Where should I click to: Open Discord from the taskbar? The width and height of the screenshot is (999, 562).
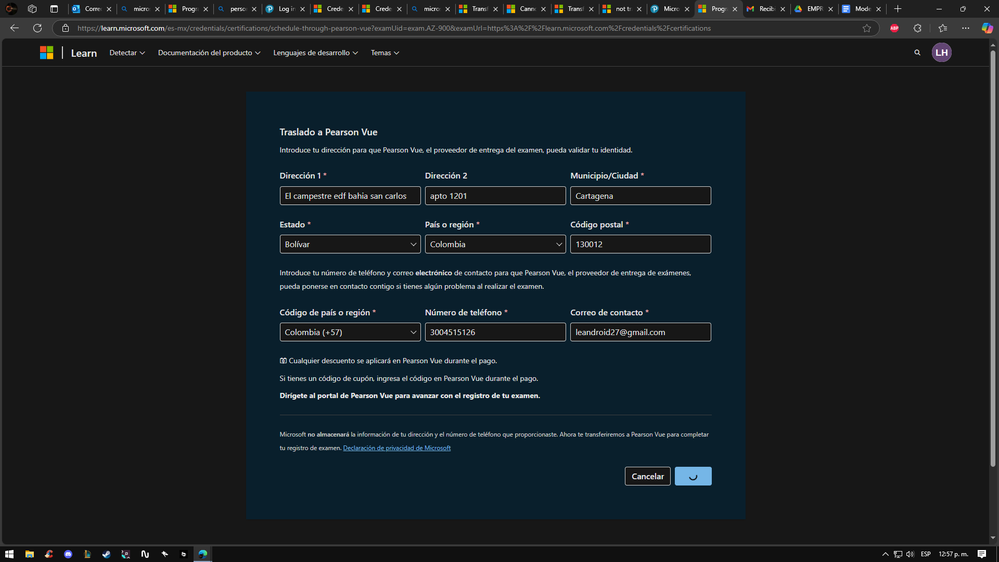click(x=68, y=554)
